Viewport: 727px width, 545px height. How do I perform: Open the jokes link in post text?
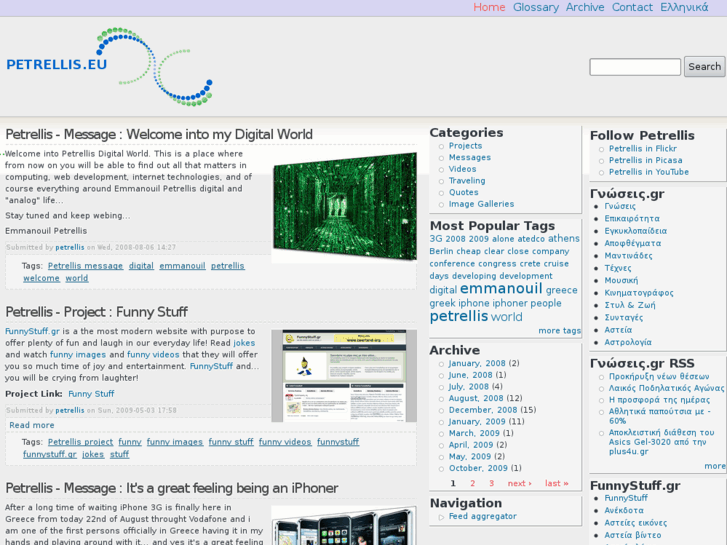click(244, 343)
